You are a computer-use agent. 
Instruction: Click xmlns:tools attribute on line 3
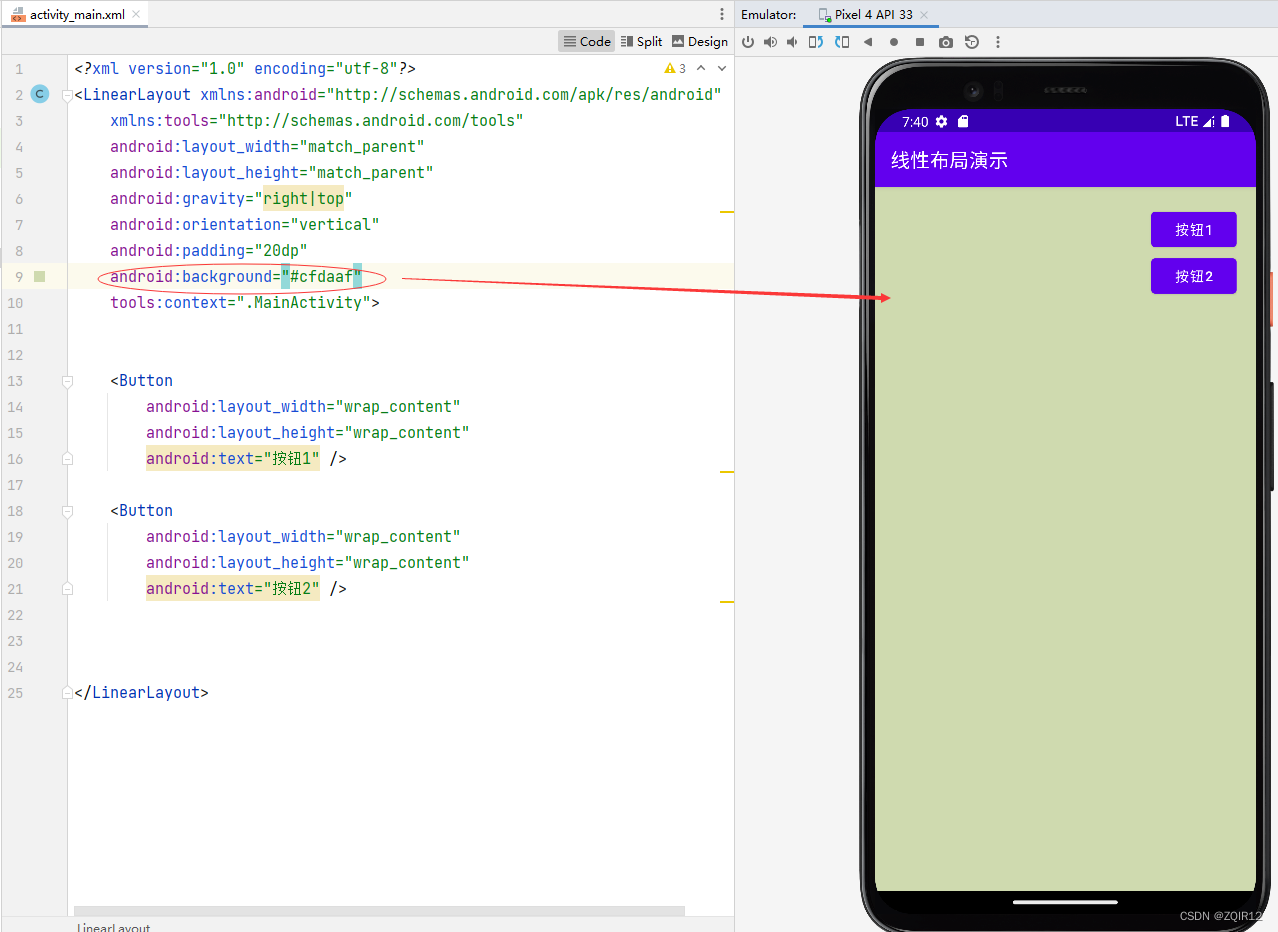[317, 120]
